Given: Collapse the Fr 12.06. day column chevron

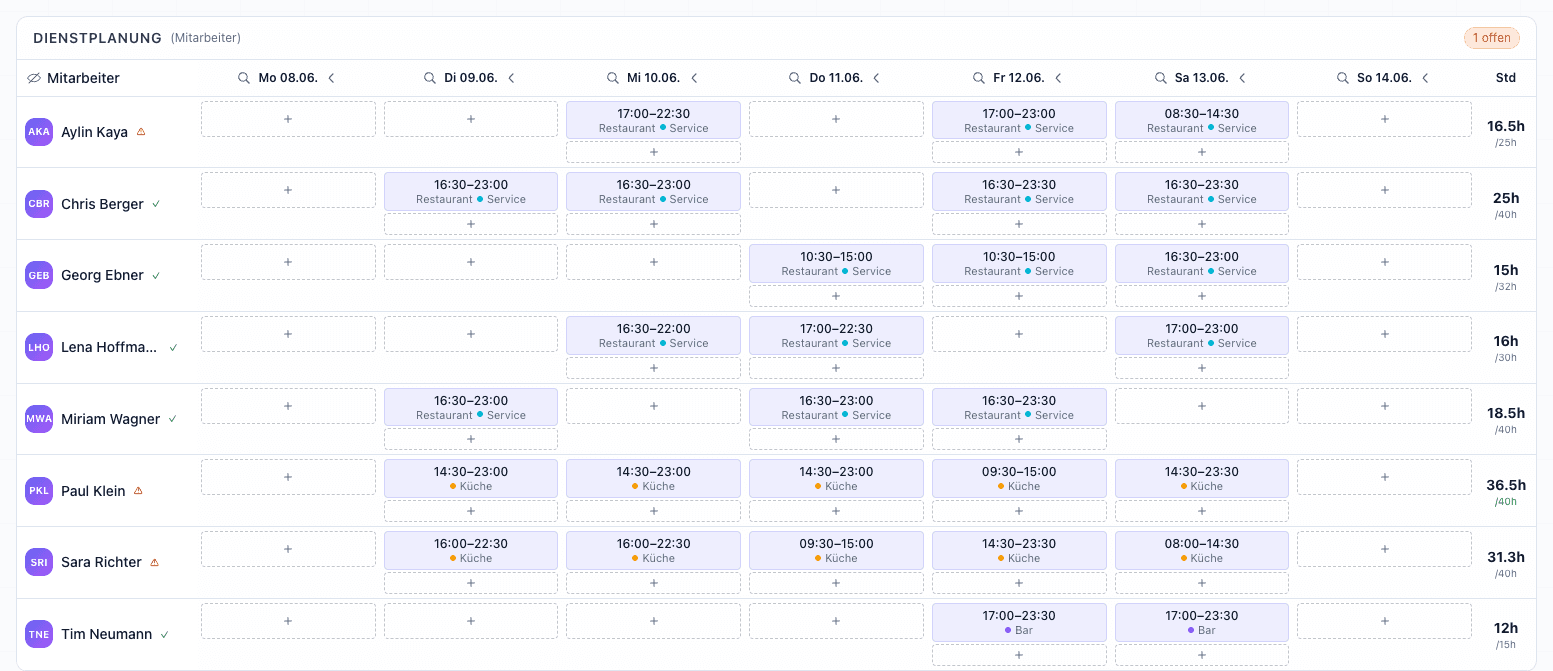Looking at the screenshot, I should tap(1058, 78).
